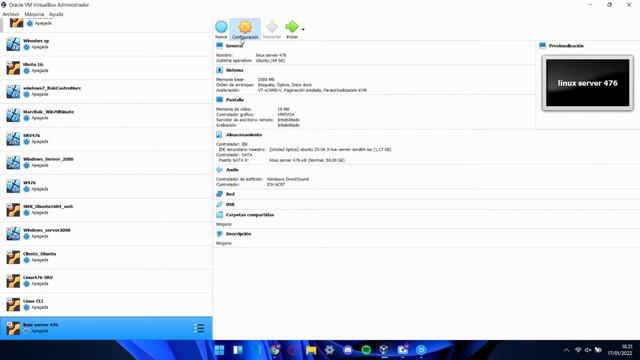Open the Audio section header
Viewport: 640px width, 360px height.
pos(232,170)
